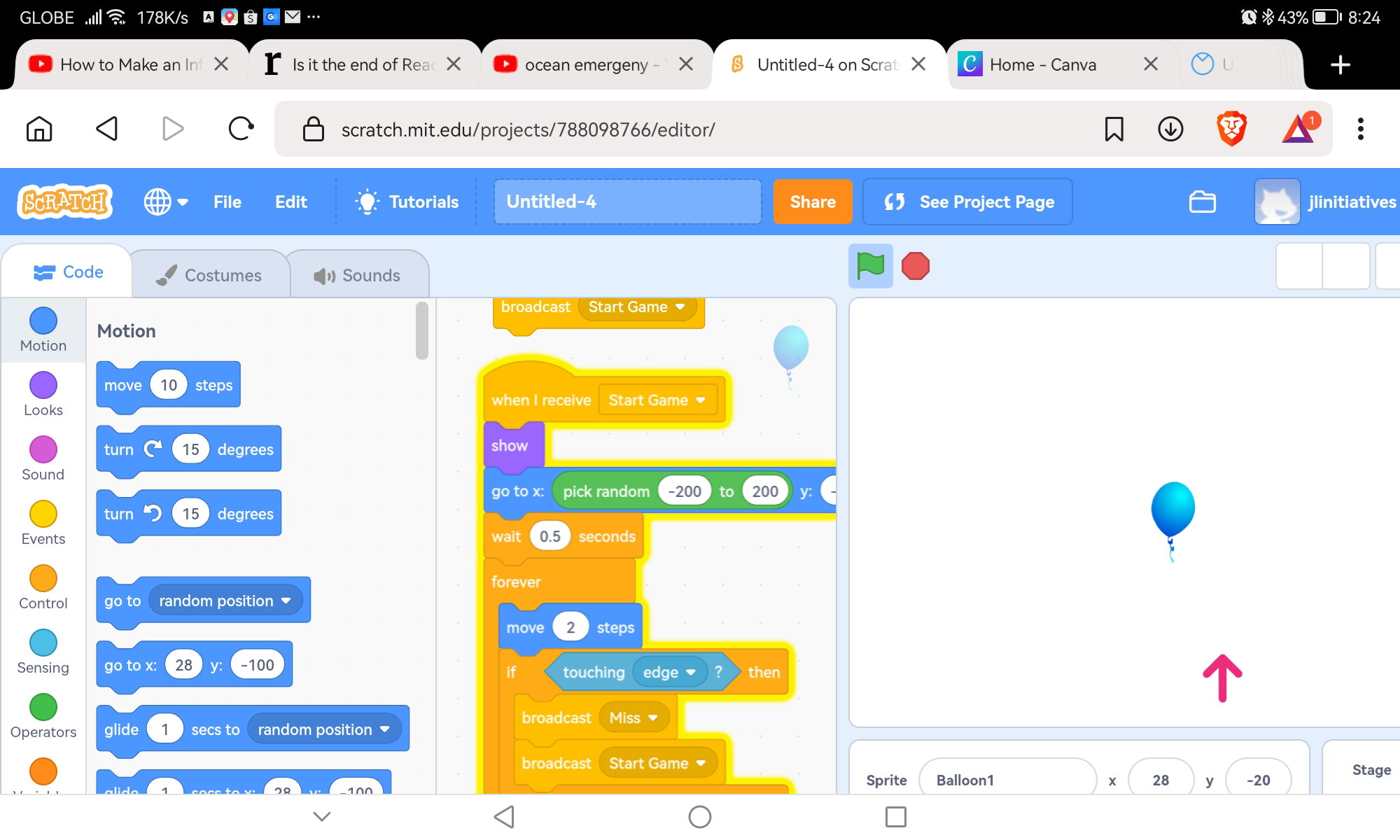Open a new browser tab
The height and width of the screenshot is (840, 1400).
tap(1340, 64)
